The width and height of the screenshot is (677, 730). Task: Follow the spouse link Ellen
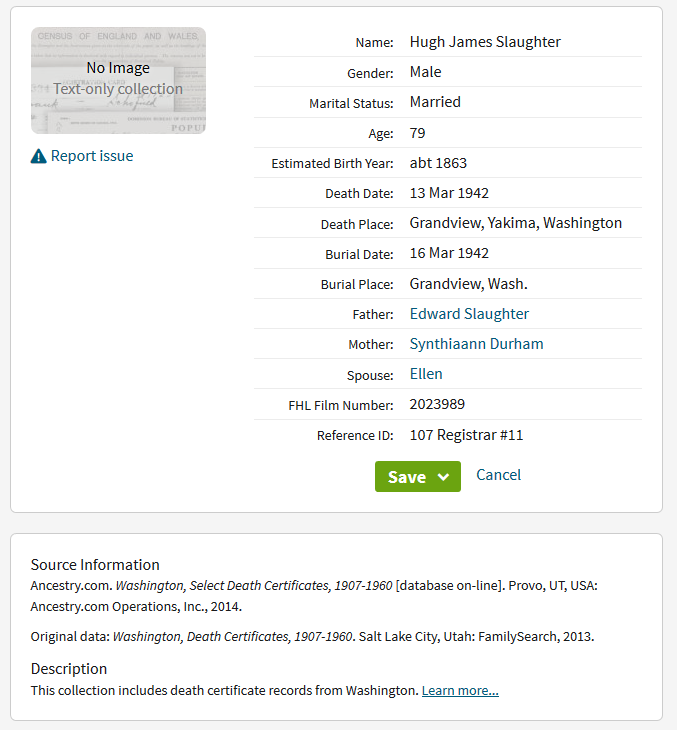426,374
